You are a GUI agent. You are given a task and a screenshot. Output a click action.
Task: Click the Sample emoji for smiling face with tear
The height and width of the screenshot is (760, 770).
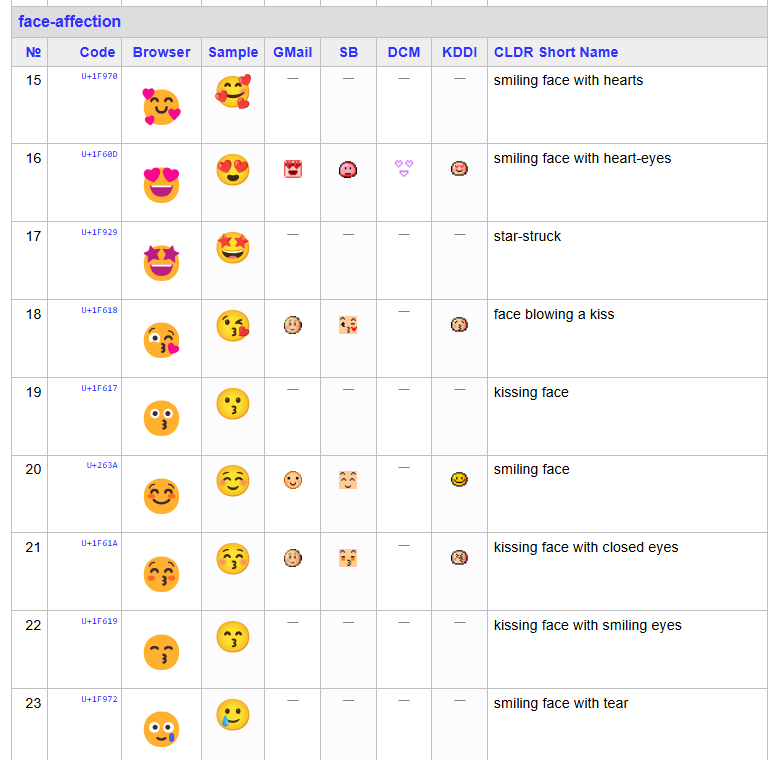(x=232, y=715)
